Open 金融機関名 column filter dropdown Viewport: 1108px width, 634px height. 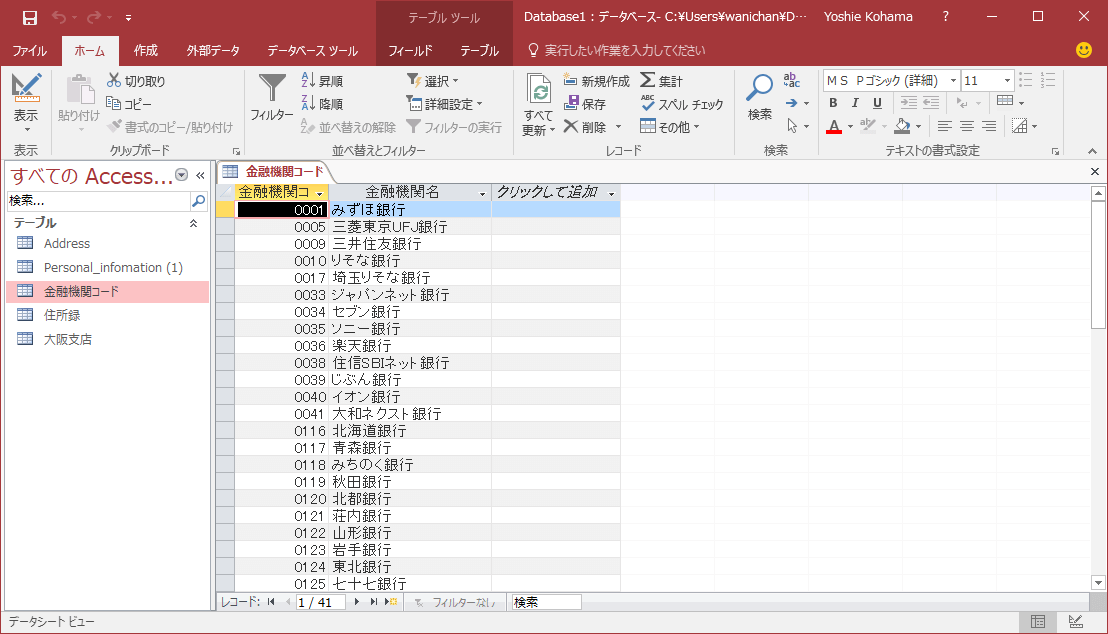tap(483, 193)
